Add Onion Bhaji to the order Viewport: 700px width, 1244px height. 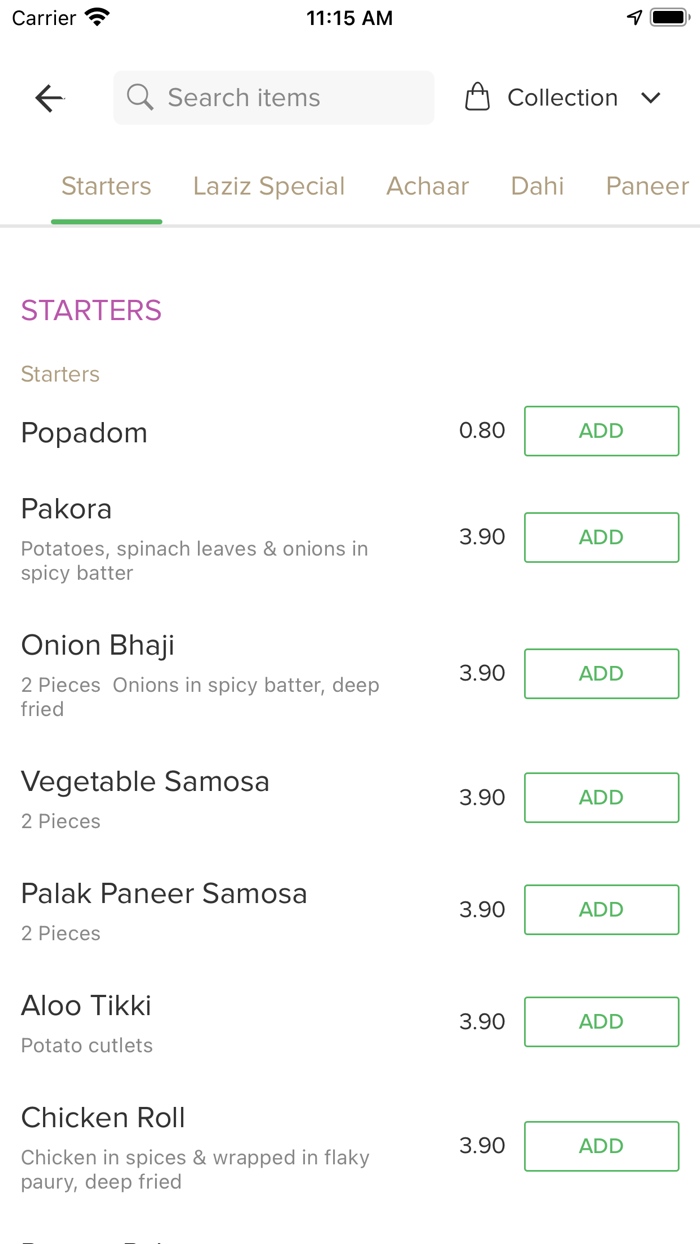[x=601, y=673]
